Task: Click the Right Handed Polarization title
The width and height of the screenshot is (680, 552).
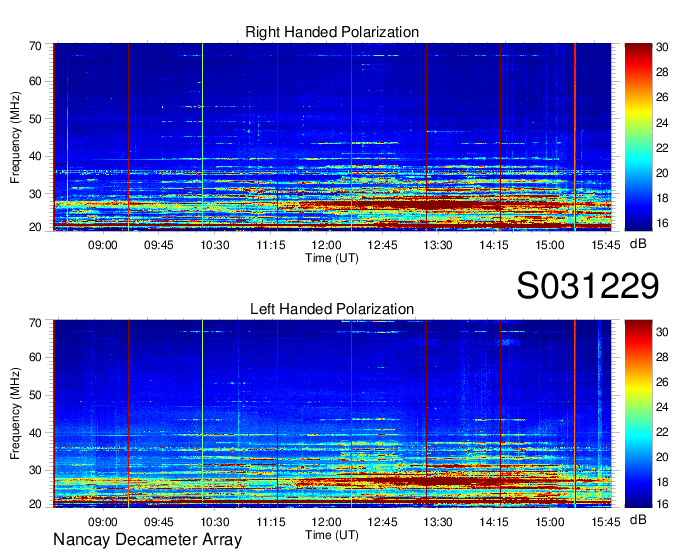Action: pos(332,32)
